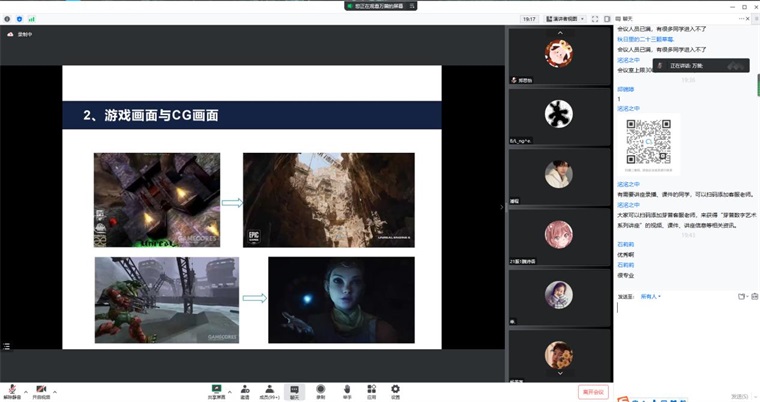Image resolution: width=760 pixels, height=402 pixels.
Task: Close the 聊天 chat panel
Action: [749, 18]
